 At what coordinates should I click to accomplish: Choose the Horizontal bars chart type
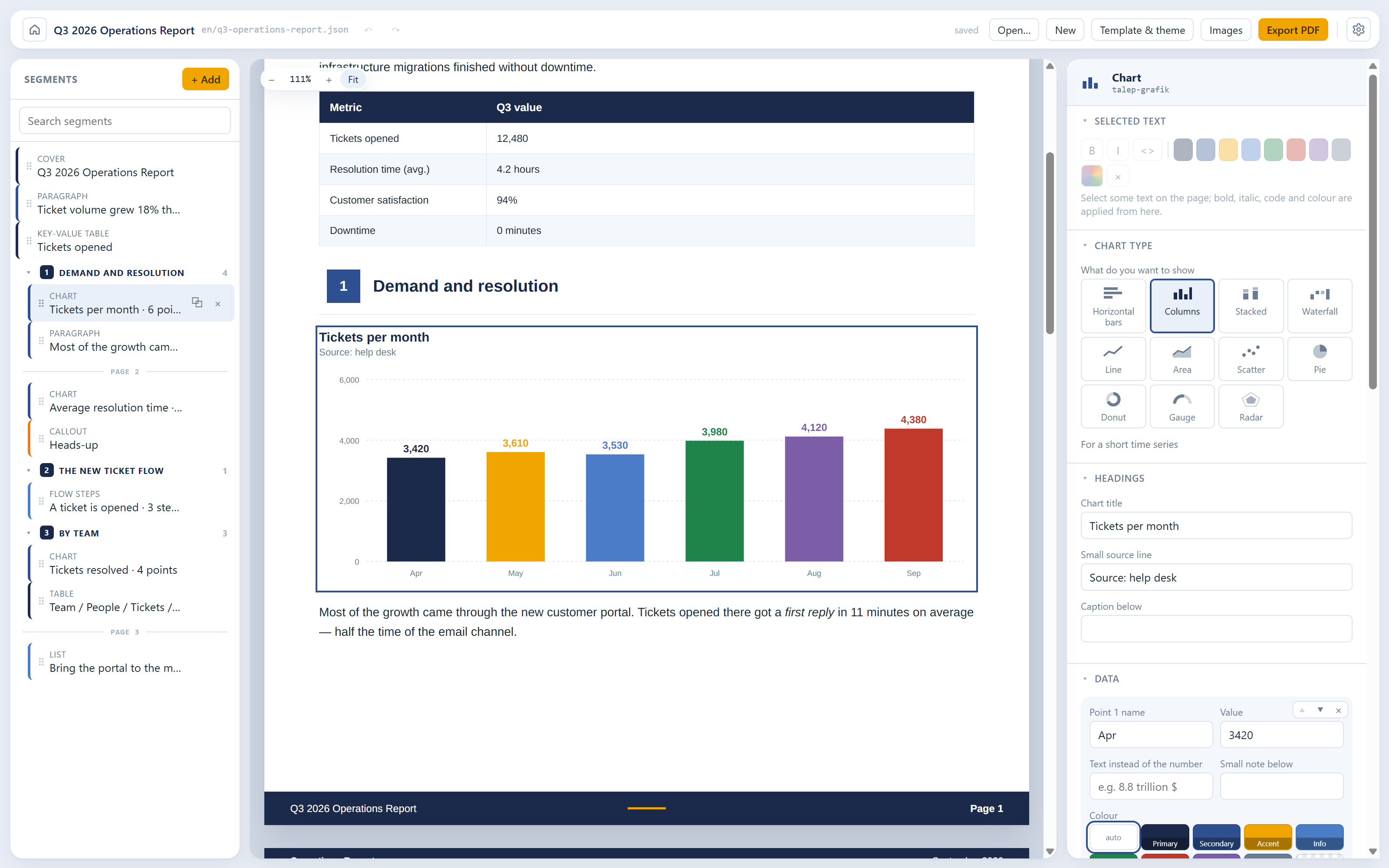click(1113, 306)
